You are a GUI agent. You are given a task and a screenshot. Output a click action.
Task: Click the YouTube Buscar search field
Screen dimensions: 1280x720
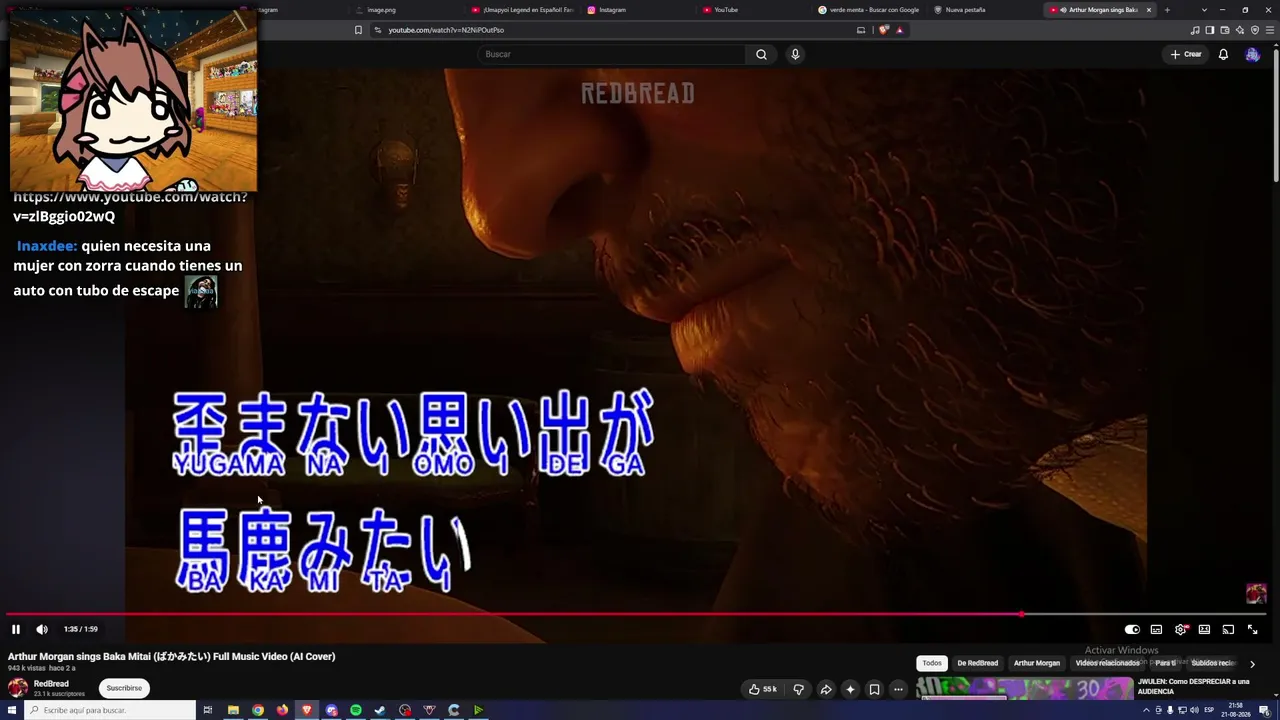[x=611, y=54]
